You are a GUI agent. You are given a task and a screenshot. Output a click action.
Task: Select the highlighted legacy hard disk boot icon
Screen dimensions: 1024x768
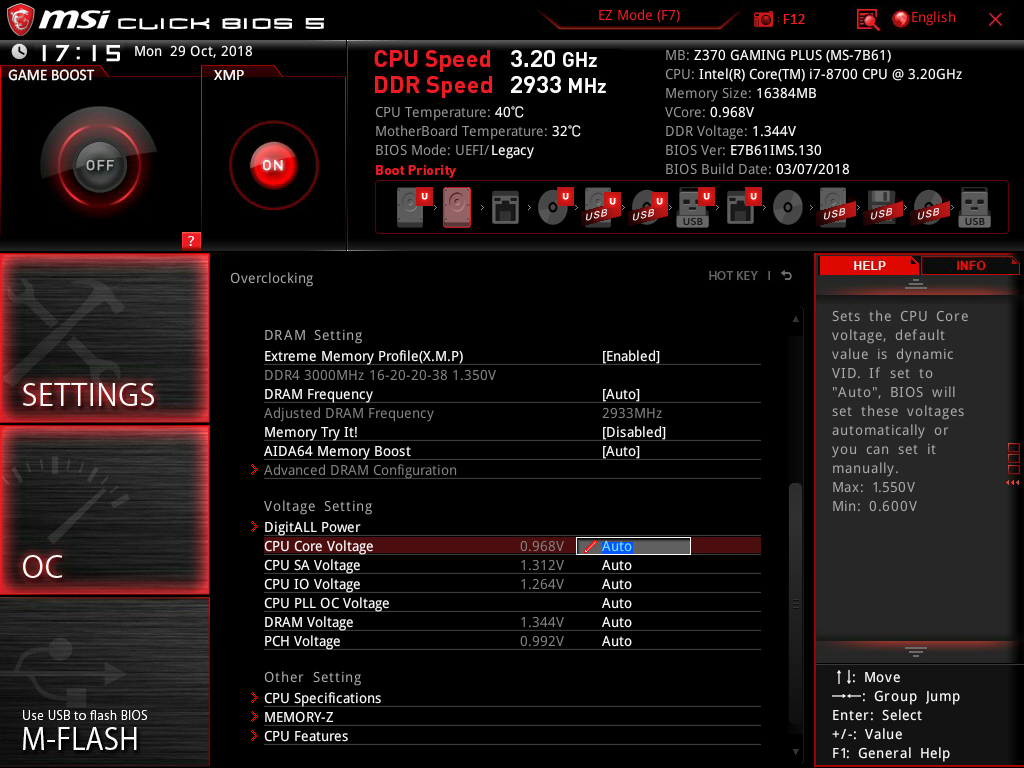click(457, 207)
